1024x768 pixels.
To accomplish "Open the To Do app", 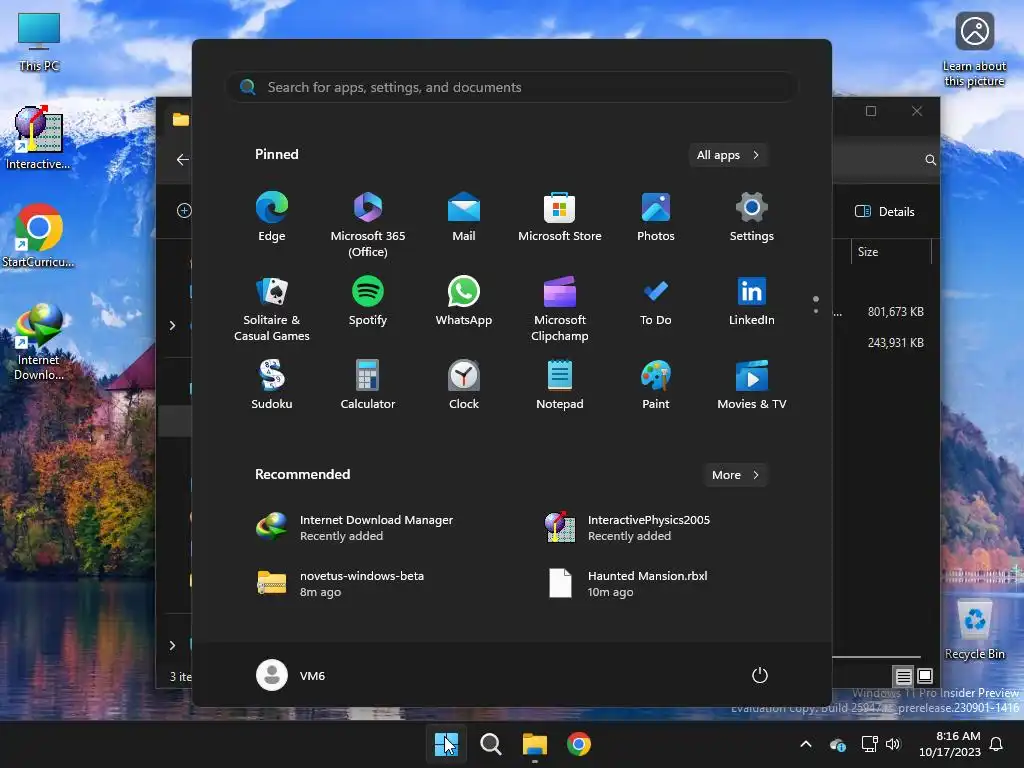I will [656, 301].
